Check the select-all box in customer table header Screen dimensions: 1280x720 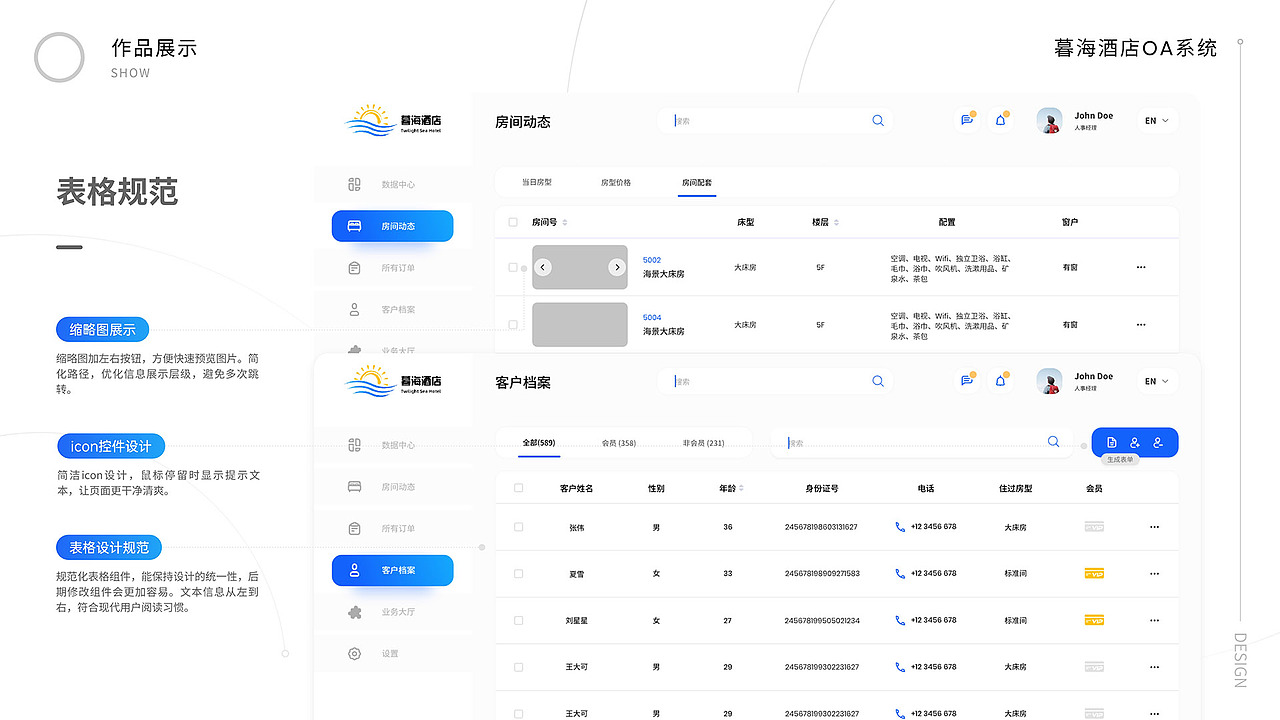pyautogui.click(x=517, y=487)
